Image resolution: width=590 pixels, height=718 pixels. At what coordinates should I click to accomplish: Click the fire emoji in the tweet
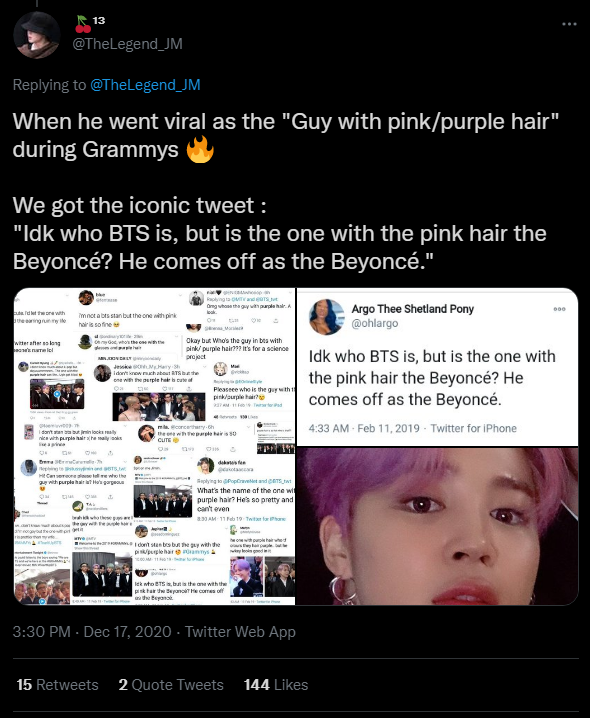coord(200,149)
